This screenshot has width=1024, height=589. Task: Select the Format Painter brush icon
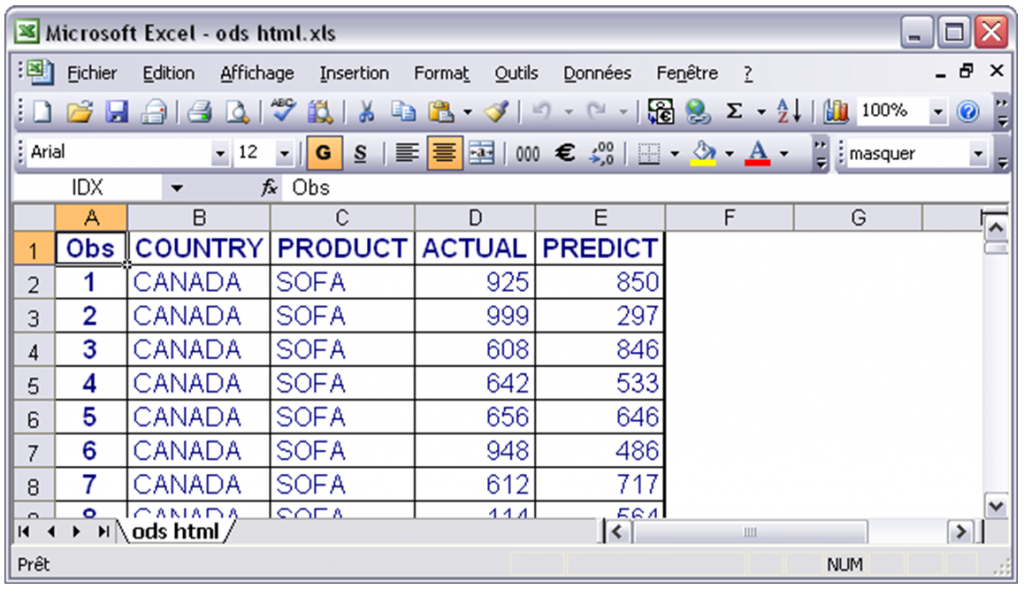(x=497, y=112)
